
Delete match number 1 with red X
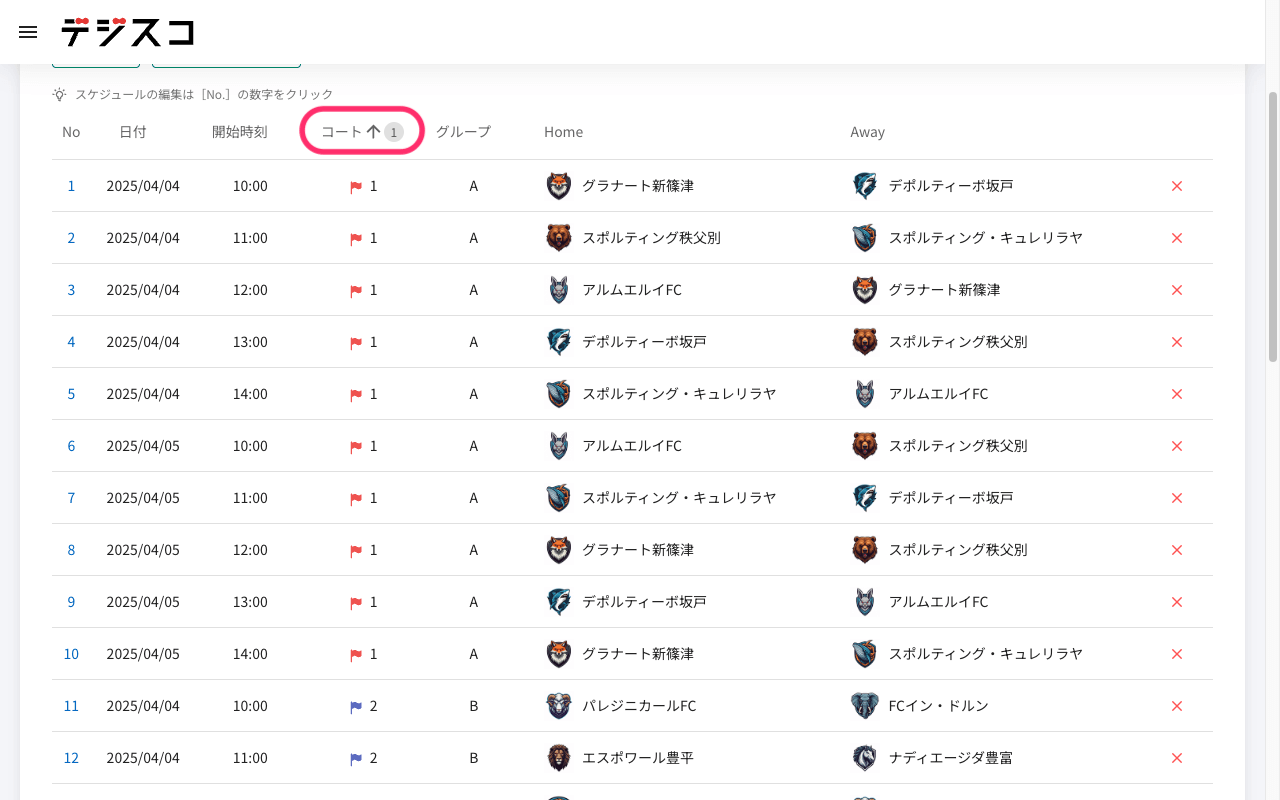pos(1176,186)
